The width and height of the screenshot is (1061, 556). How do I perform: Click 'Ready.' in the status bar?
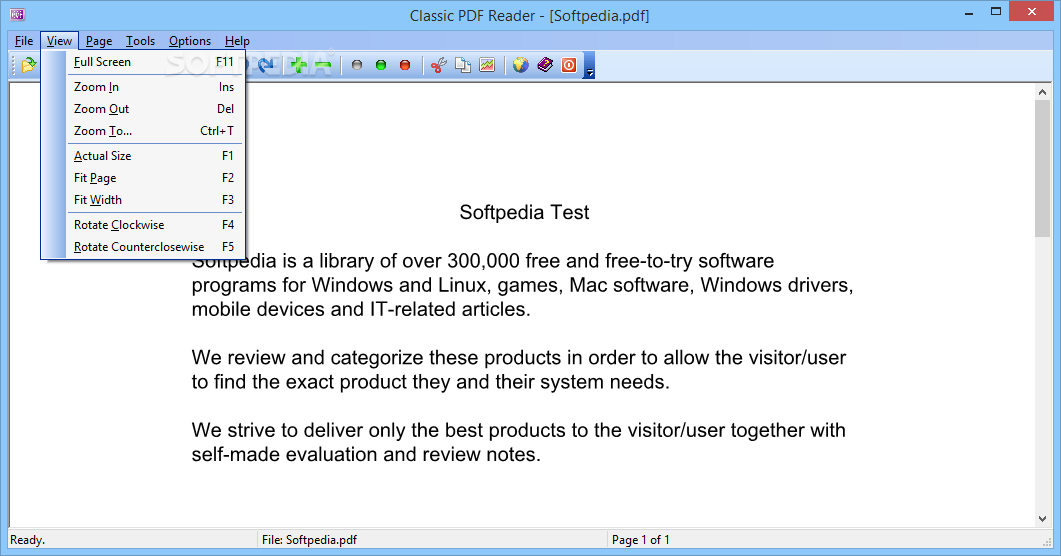click(x=28, y=540)
